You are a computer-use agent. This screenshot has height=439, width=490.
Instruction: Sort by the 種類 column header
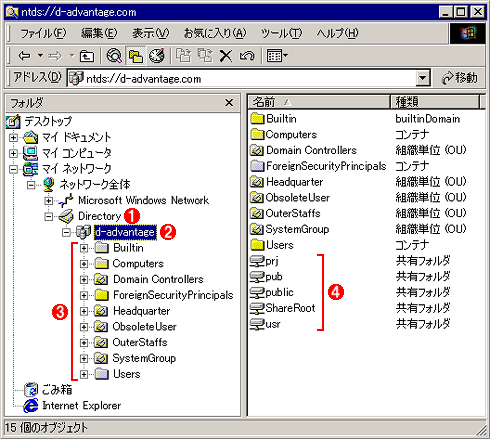coord(434,102)
